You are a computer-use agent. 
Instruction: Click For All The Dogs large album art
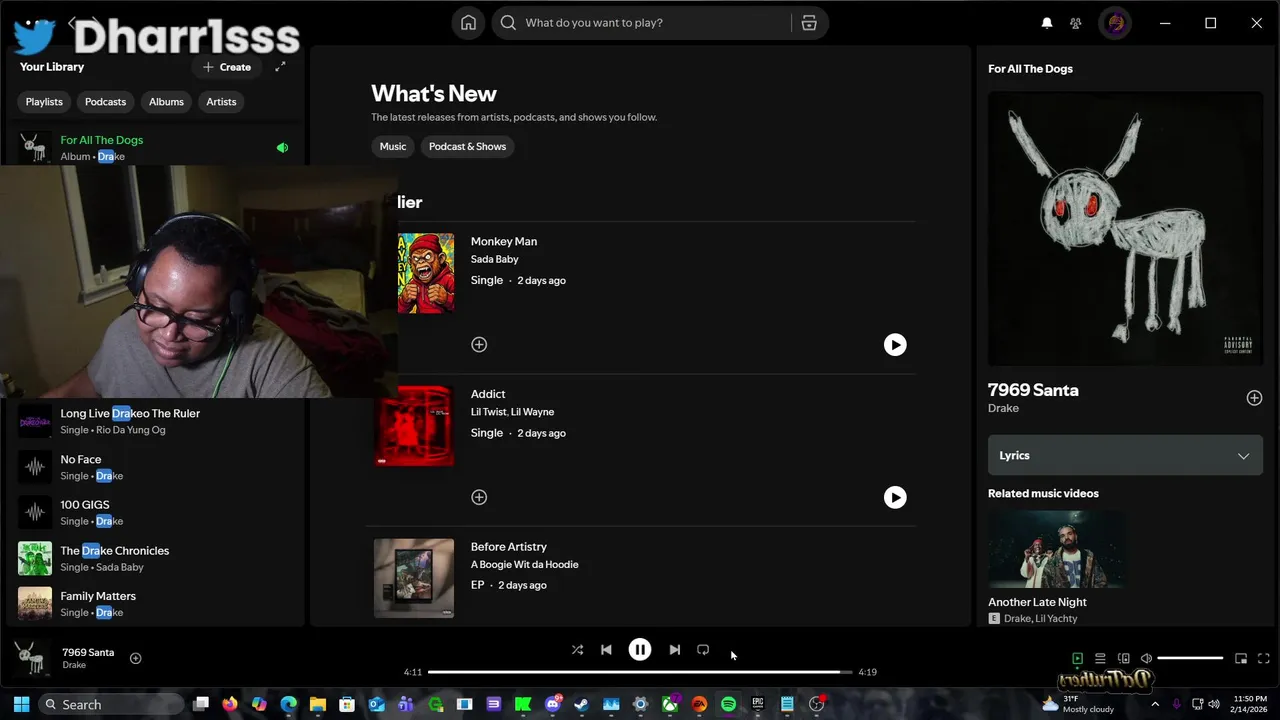click(1125, 229)
